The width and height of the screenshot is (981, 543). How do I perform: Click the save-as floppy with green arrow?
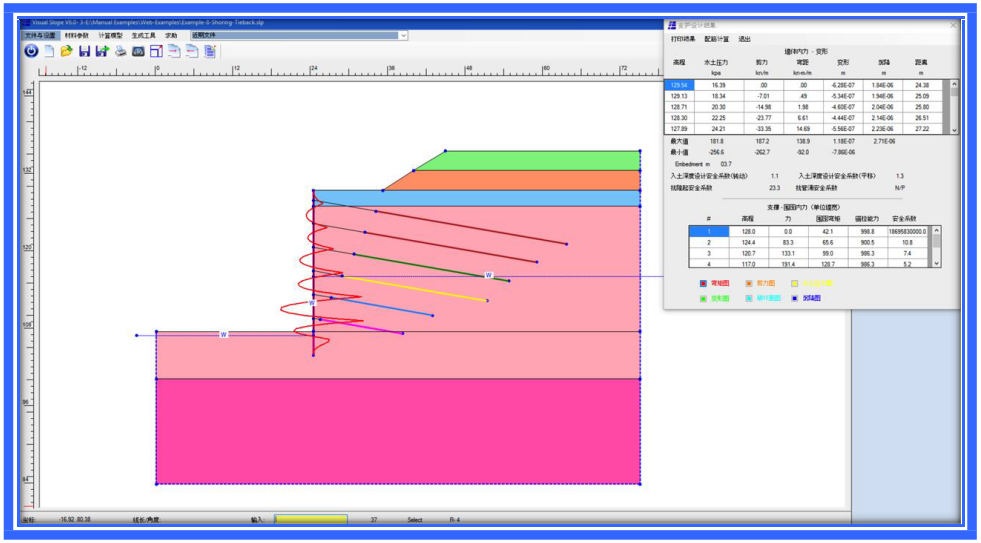[101, 51]
